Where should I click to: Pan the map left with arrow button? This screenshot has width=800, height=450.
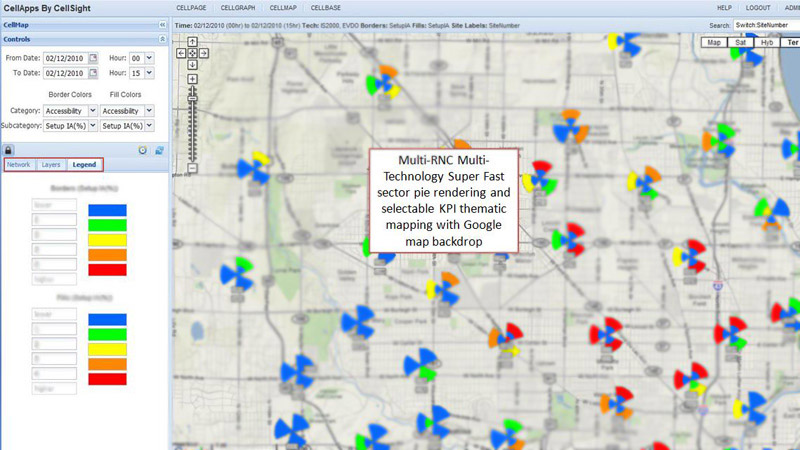pos(181,53)
